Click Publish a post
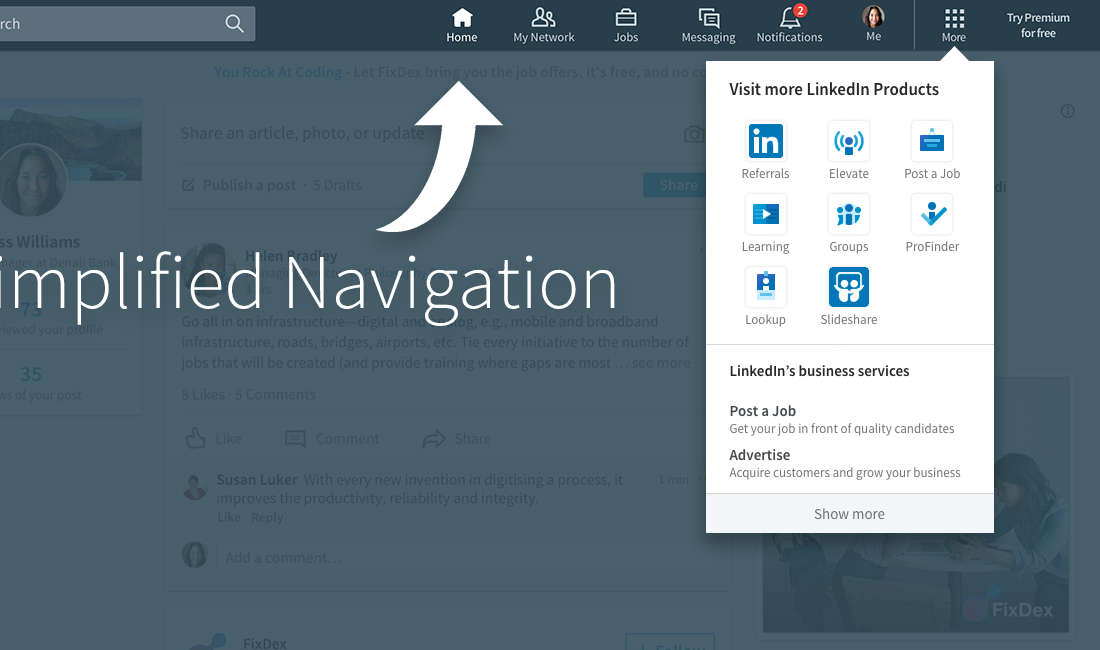1100x650 pixels. tap(241, 185)
